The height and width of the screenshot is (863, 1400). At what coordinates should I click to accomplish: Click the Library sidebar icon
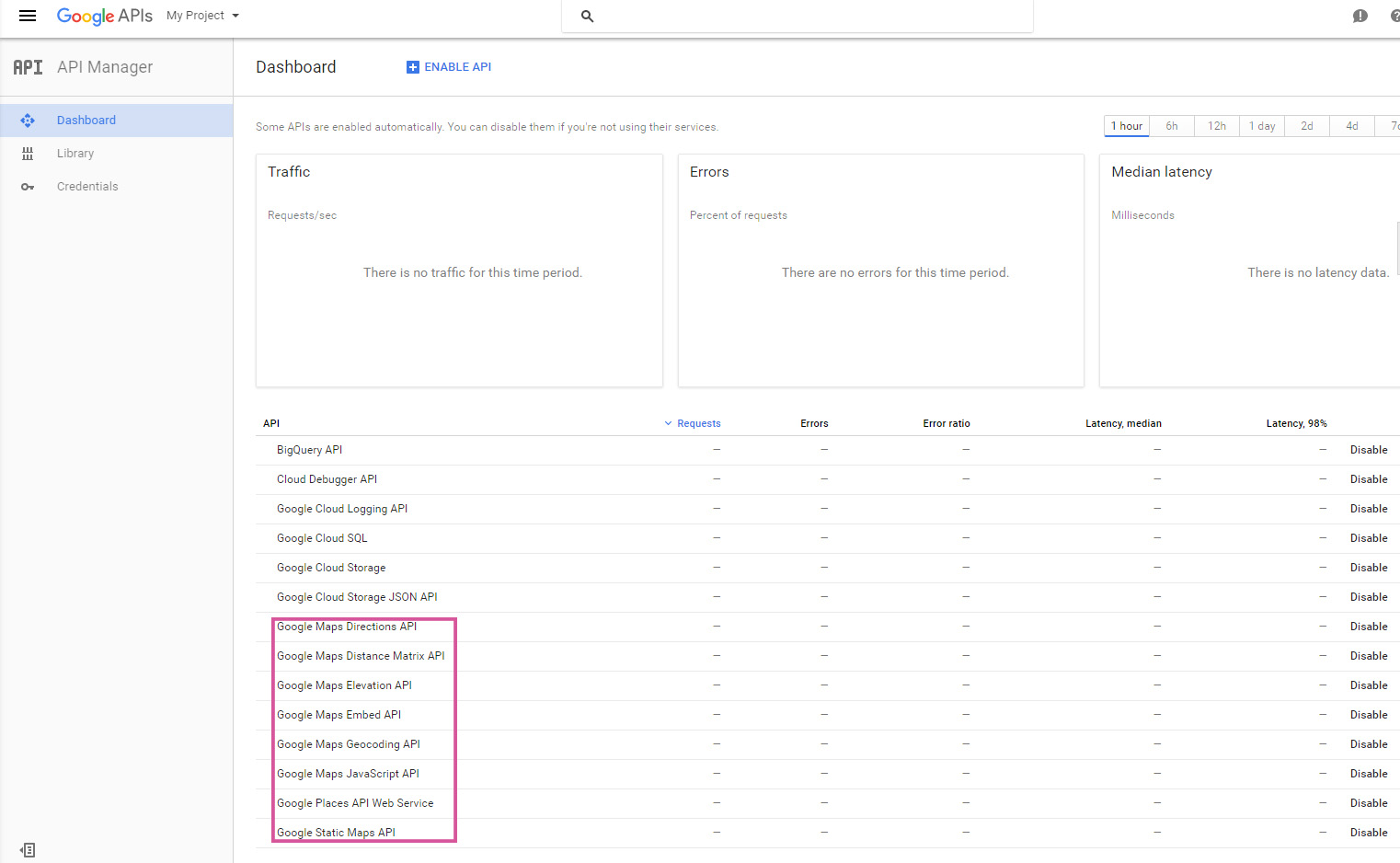coord(28,154)
